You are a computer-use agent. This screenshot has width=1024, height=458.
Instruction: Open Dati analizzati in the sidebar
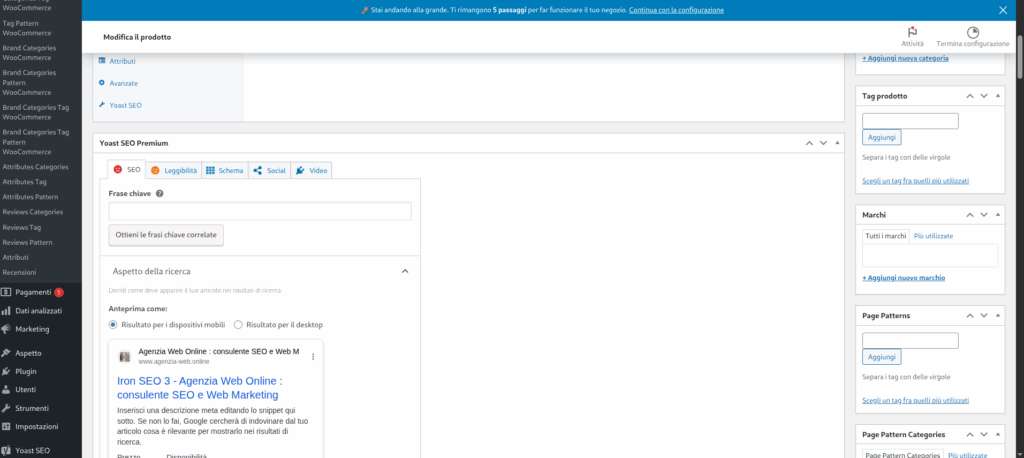(x=40, y=310)
